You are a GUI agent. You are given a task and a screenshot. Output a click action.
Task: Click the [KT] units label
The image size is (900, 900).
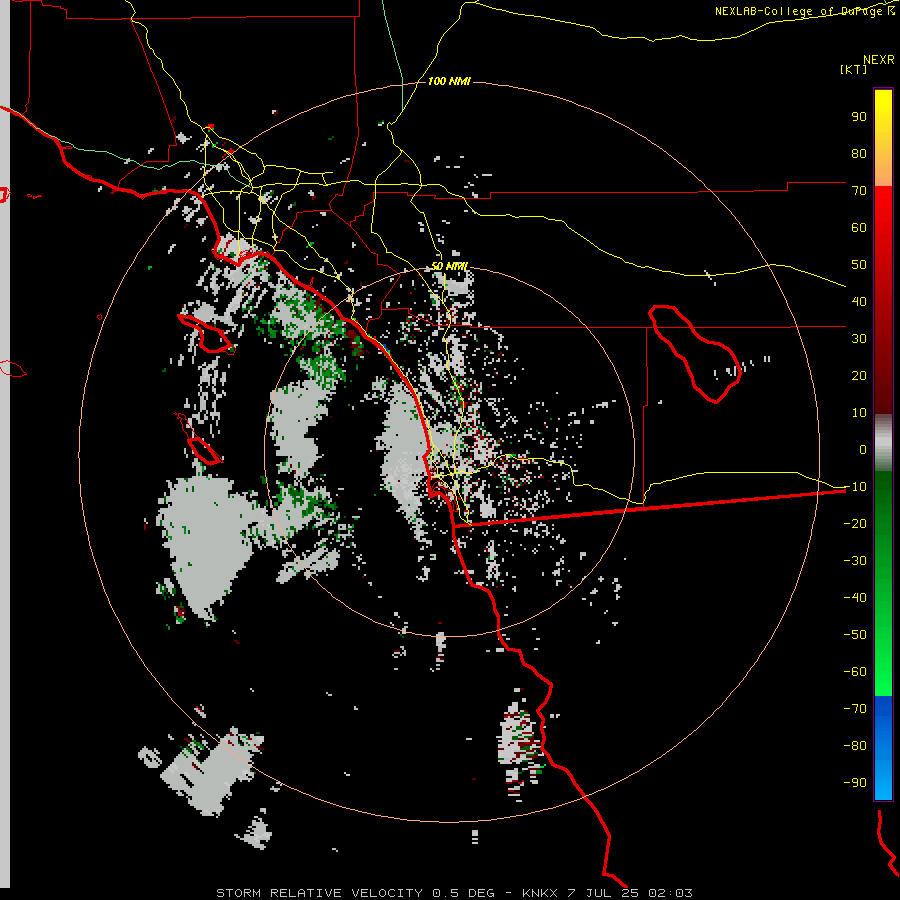[x=853, y=69]
